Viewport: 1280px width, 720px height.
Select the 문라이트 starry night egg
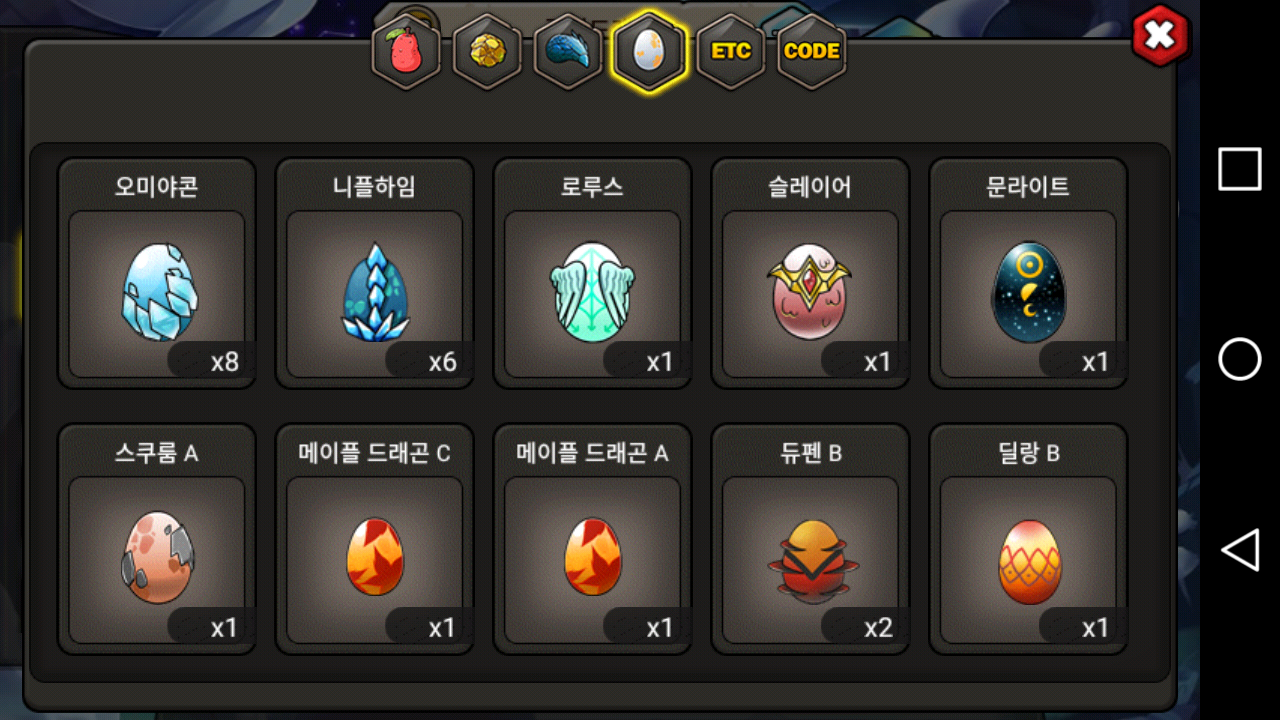(1029, 273)
